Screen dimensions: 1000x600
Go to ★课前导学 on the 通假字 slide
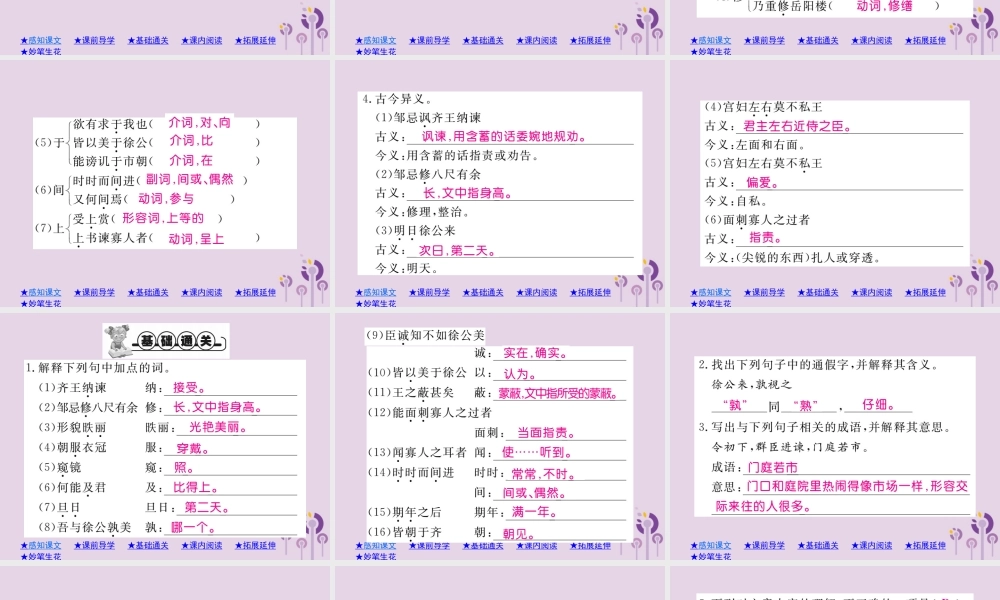[x=764, y=546]
